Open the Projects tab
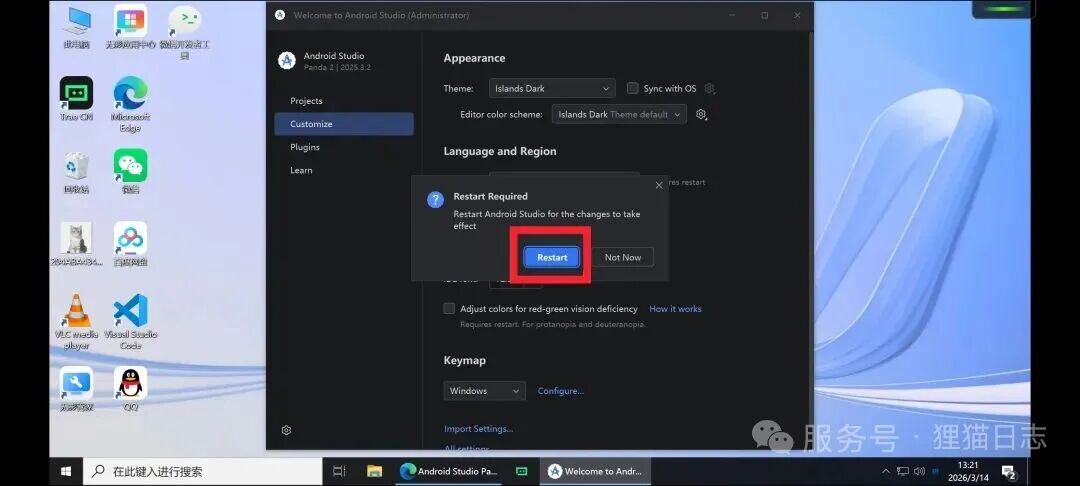This screenshot has height=486, width=1080. click(x=344, y=101)
